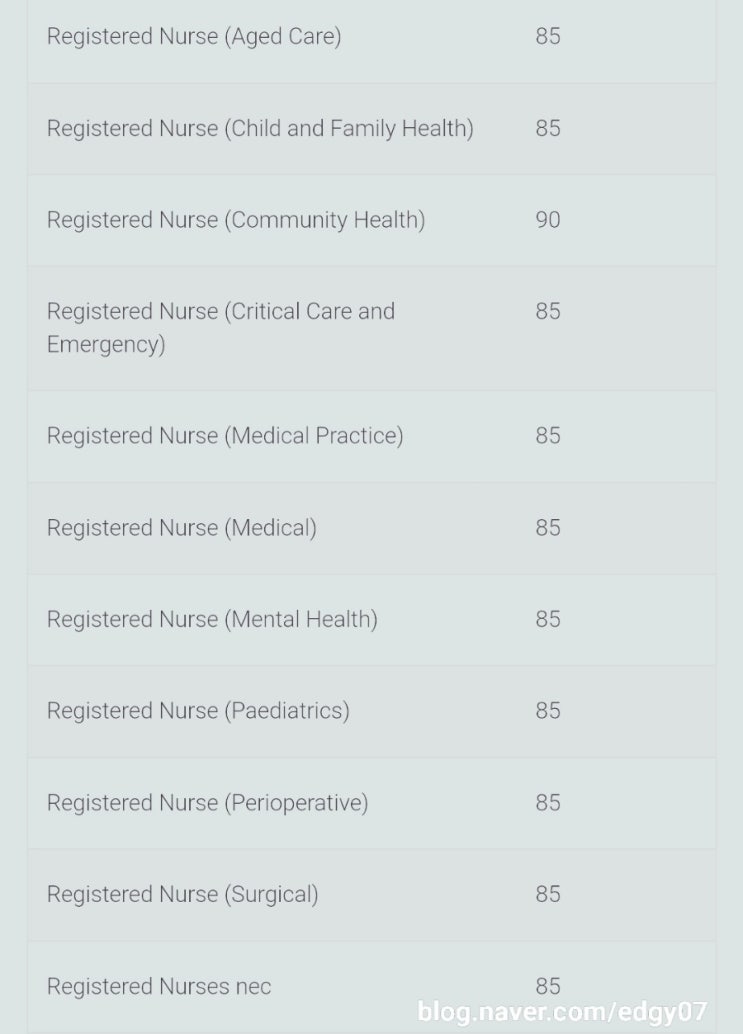Click the score beside Surgical
743x1034 pixels.
point(548,895)
